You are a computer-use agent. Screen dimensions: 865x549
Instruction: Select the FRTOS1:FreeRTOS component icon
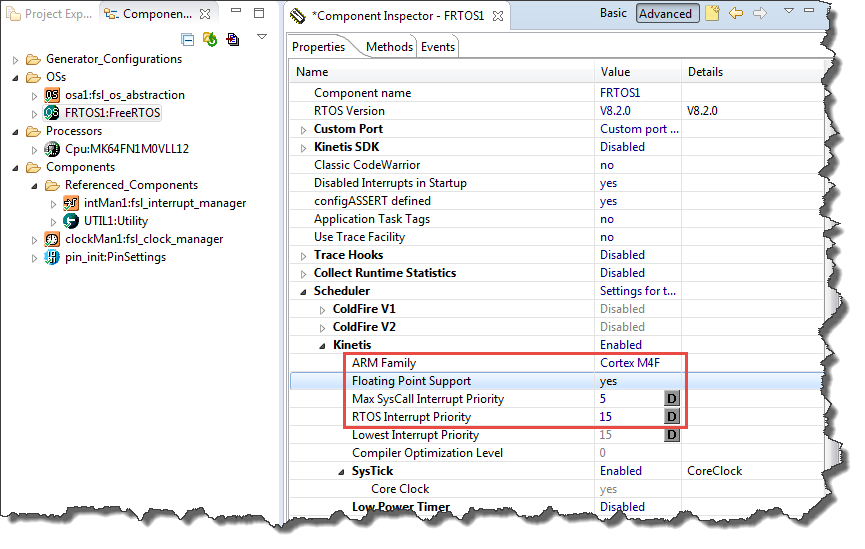pos(52,113)
